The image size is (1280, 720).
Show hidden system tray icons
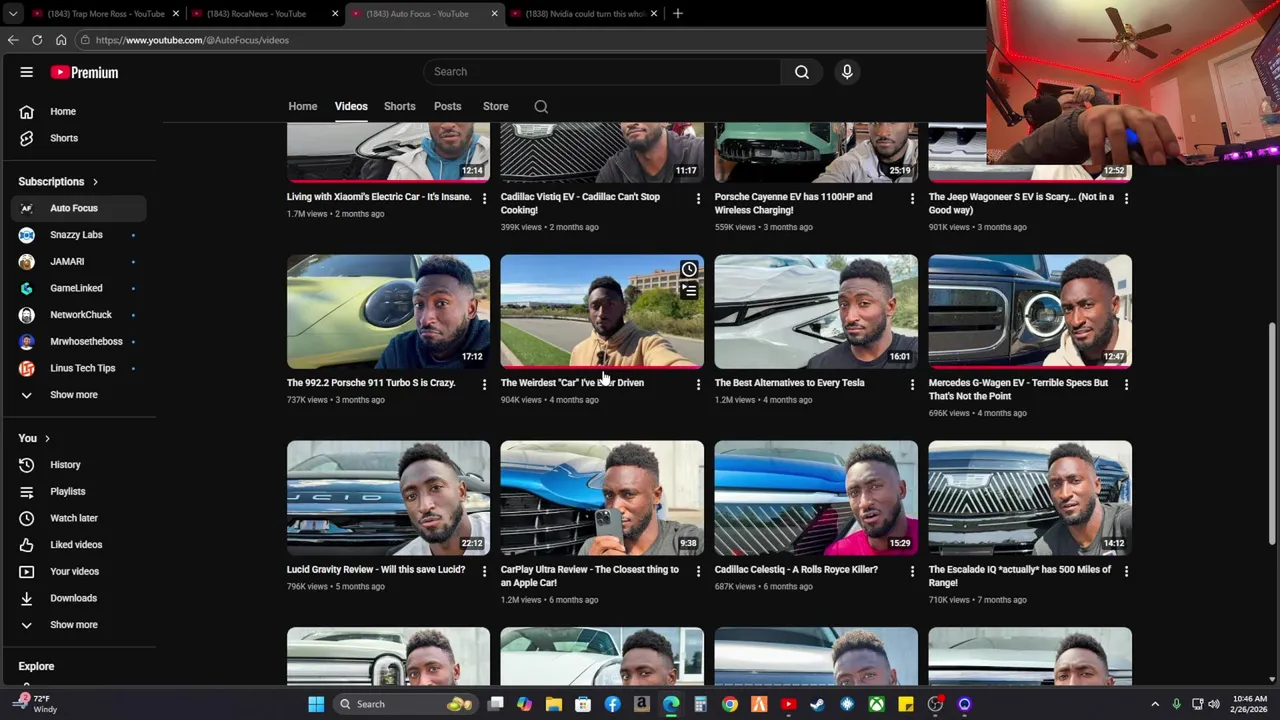(1155, 704)
